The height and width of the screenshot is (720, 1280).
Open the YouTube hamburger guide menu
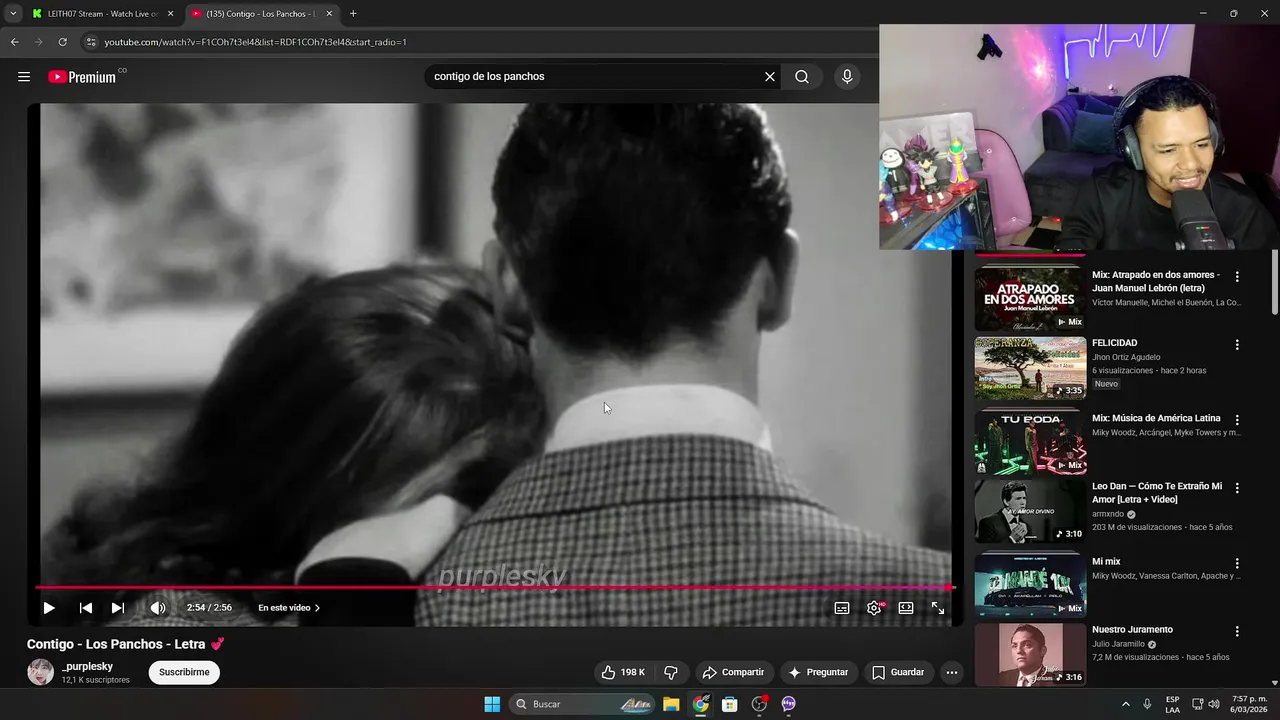24,77
